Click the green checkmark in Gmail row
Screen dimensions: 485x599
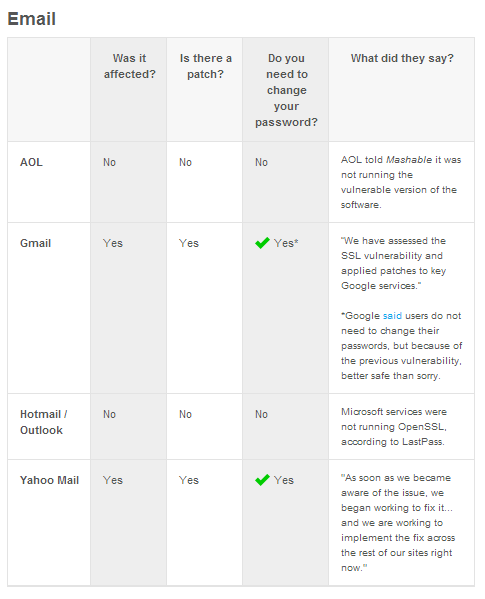pyautogui.click(x=262, y=243)
